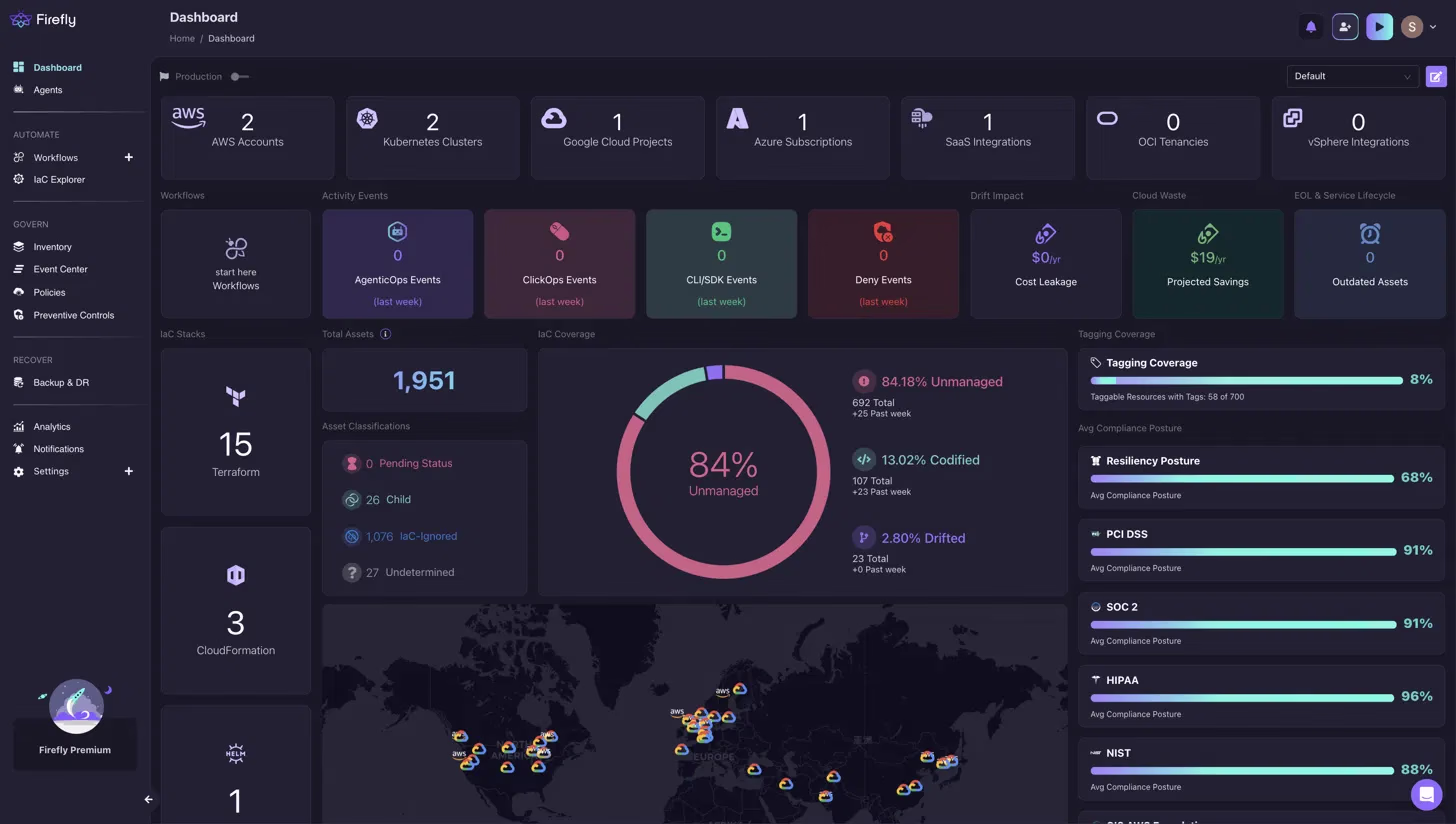Toggle the Production switch
Image resolution: width=1456 pixels, height=824 pixels.
239,76
